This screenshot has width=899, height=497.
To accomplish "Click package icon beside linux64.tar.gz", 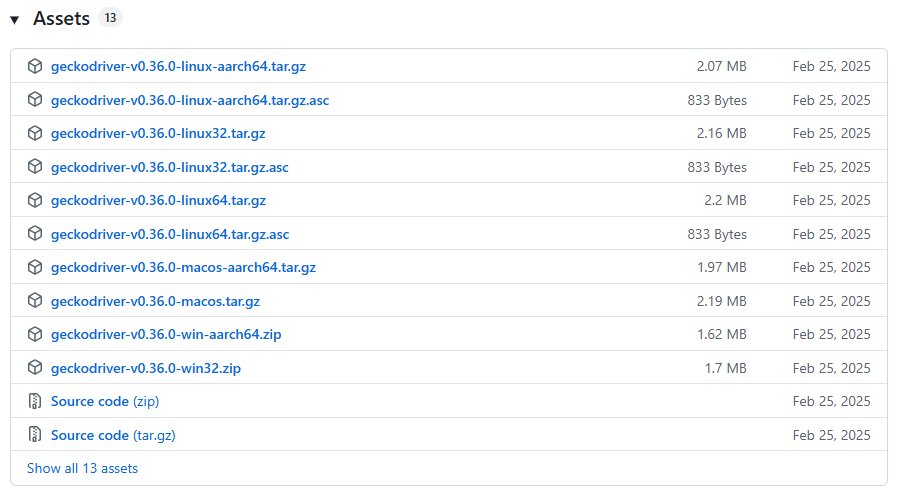I will [x=35, y=200].
